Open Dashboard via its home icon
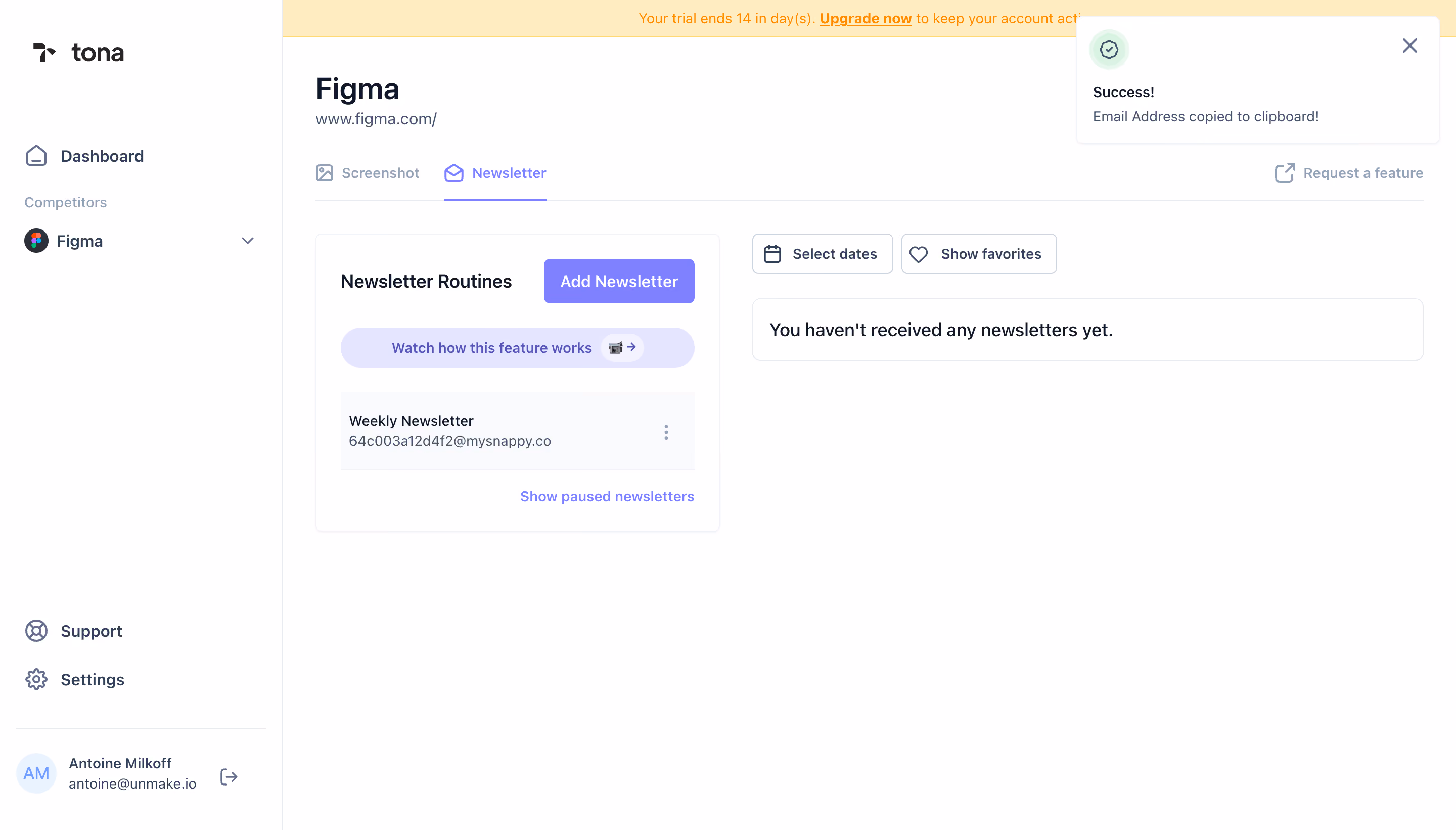 36,156
